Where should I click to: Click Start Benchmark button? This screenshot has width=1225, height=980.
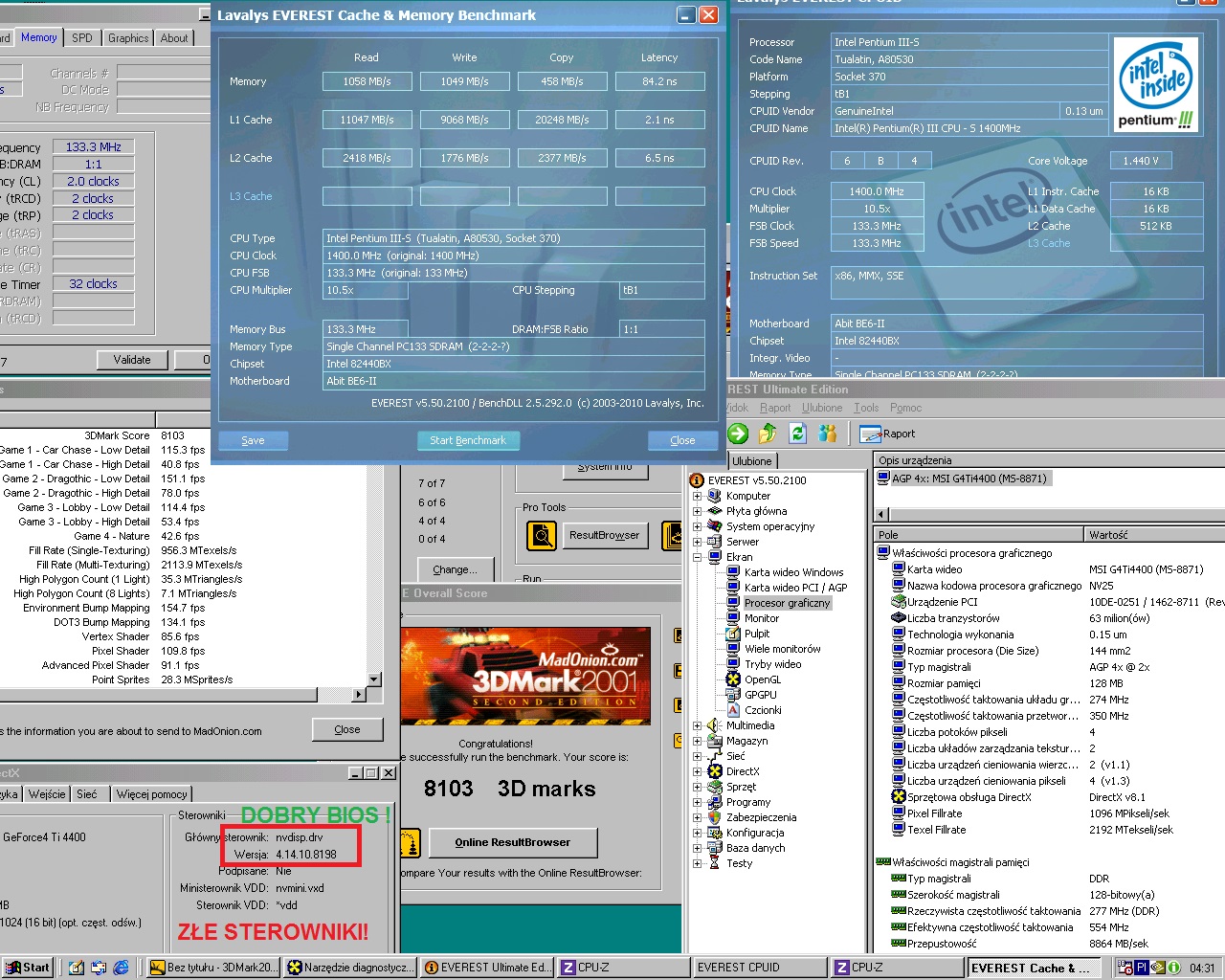(468, 440)
